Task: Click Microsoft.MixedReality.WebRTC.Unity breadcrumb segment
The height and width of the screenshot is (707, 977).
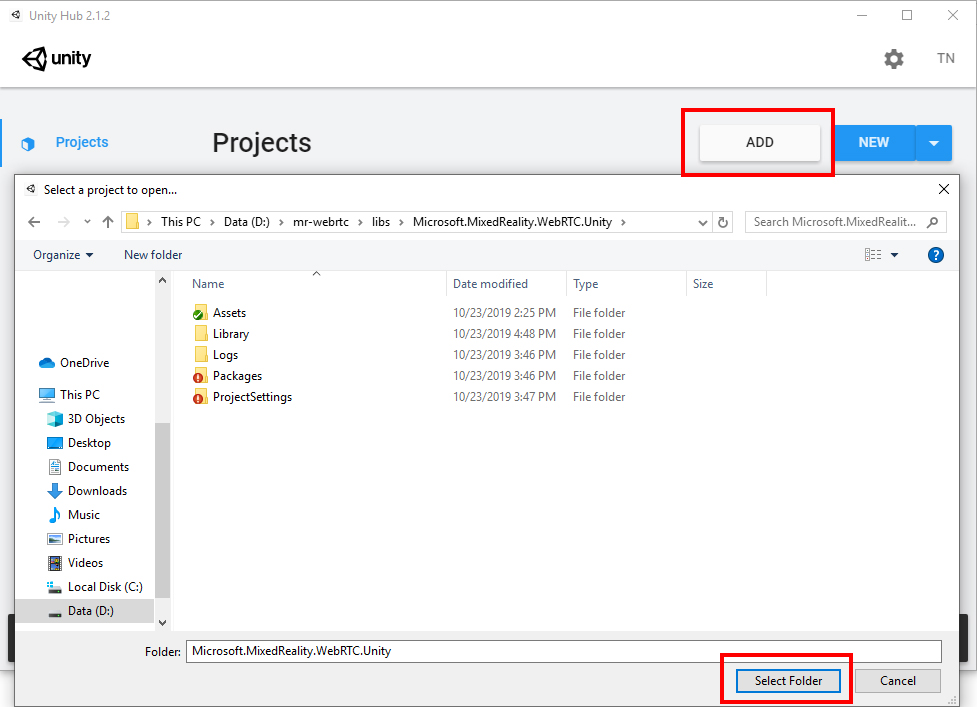Action: [512, 222]
